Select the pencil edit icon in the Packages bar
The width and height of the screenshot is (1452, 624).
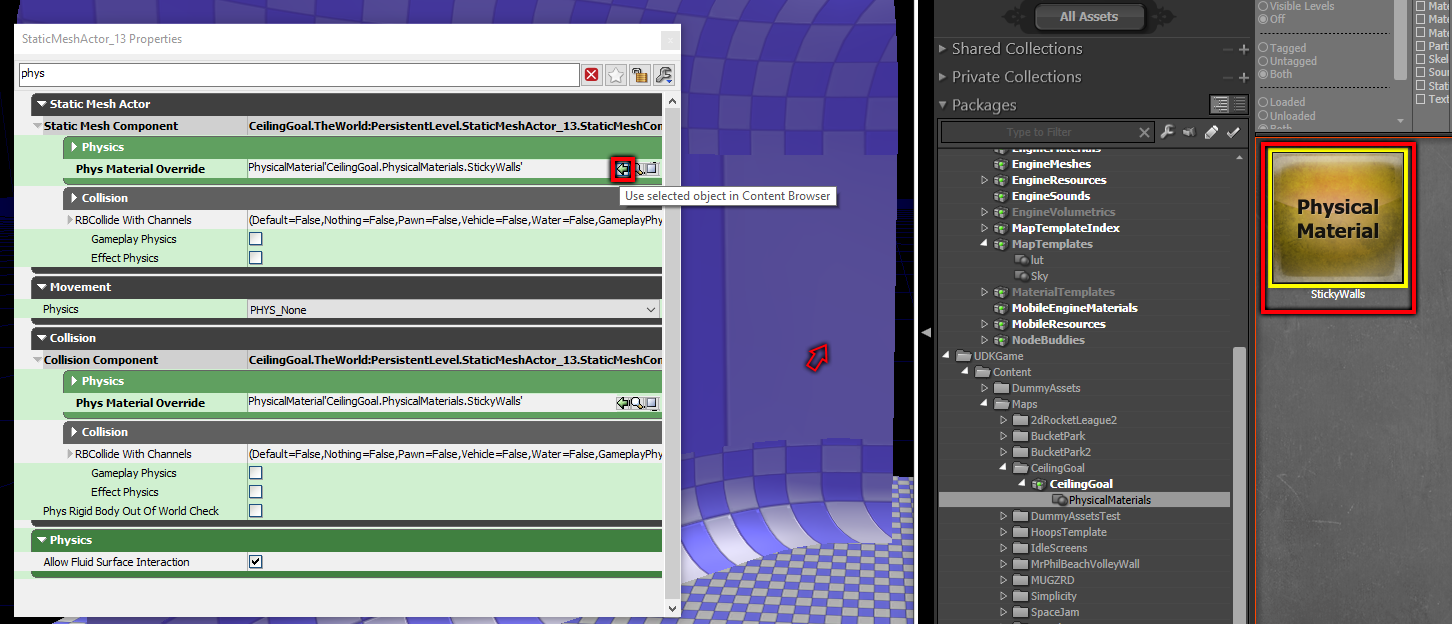point(1211,130)
